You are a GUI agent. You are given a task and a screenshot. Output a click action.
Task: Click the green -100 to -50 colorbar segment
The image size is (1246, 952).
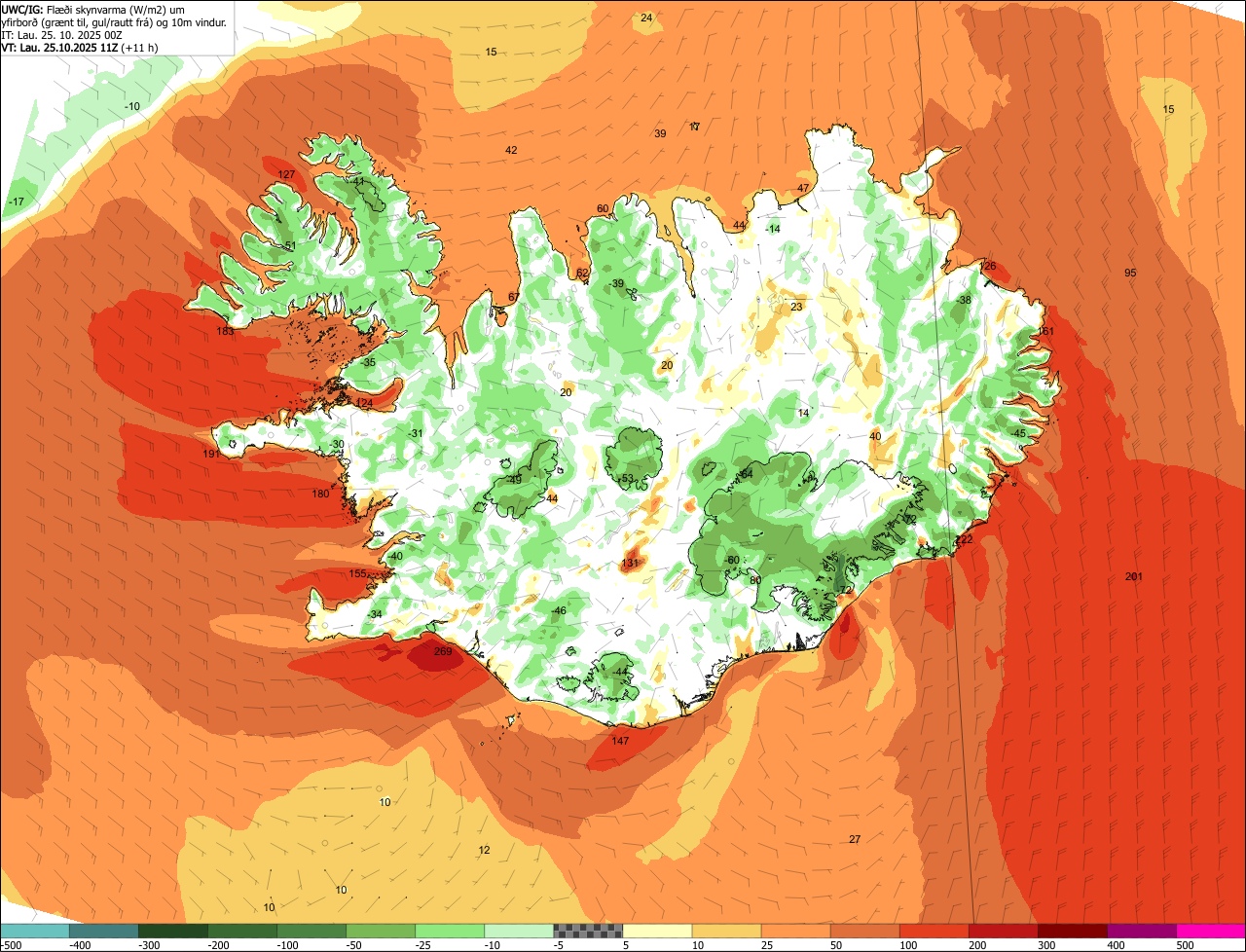tap(311, 931)
